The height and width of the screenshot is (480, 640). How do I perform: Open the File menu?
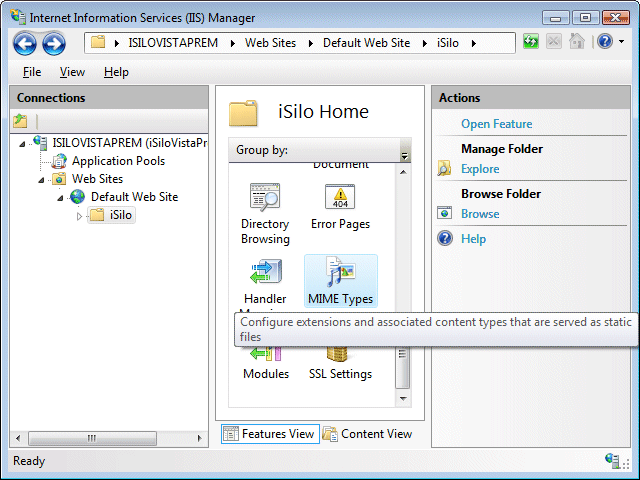click(x=32, y=72)
